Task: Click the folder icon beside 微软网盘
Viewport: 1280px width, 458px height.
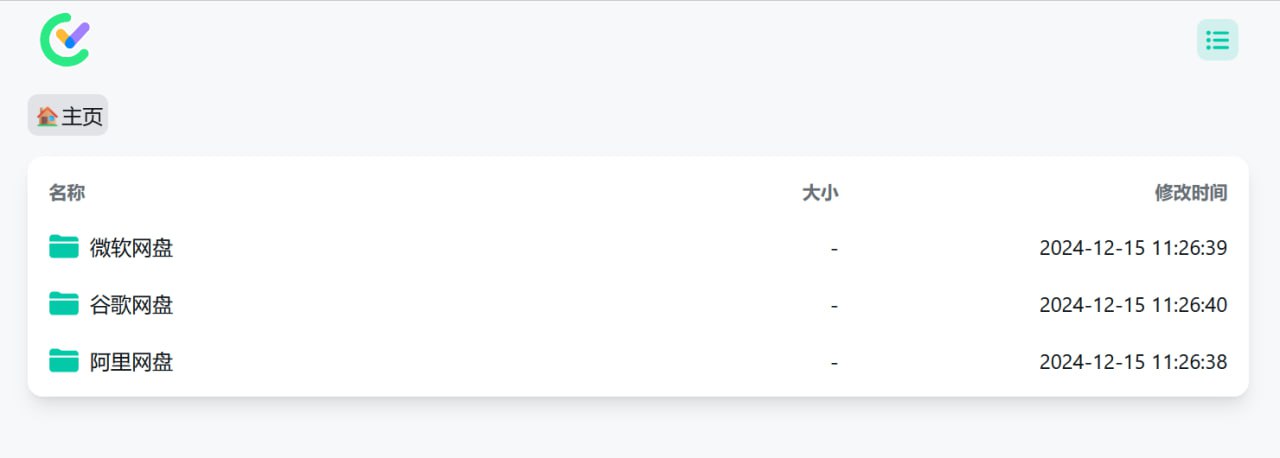Action: (64, 247)
